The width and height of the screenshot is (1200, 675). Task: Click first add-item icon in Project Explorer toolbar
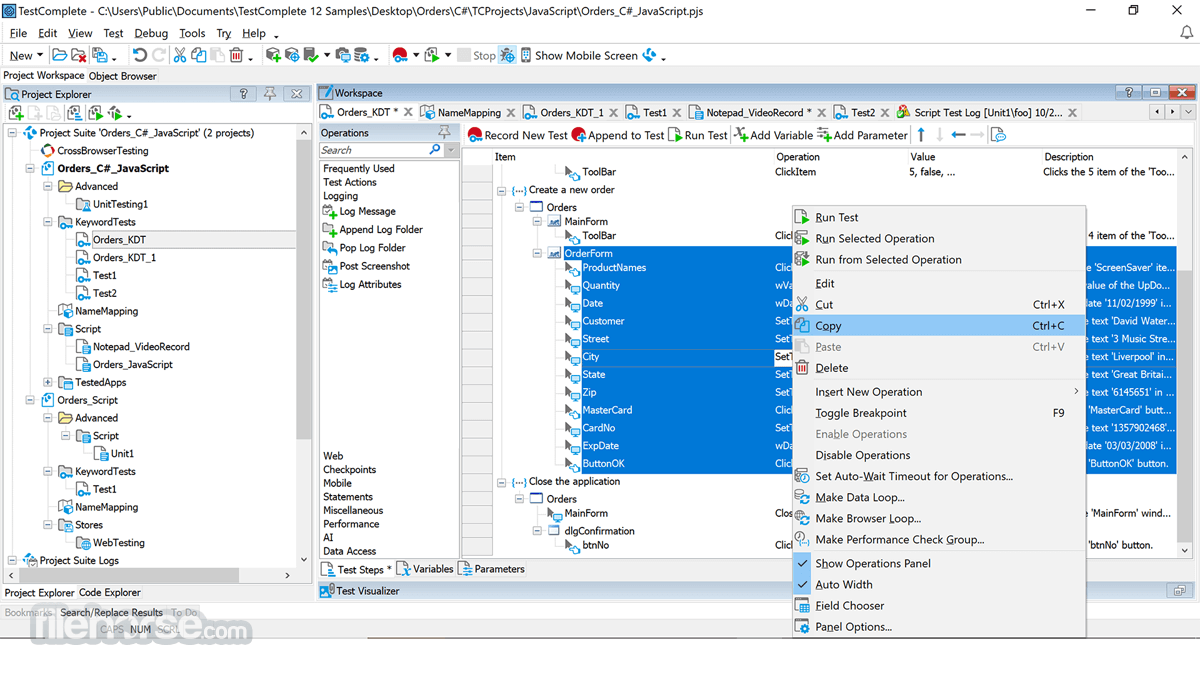(x=16, y=113)
